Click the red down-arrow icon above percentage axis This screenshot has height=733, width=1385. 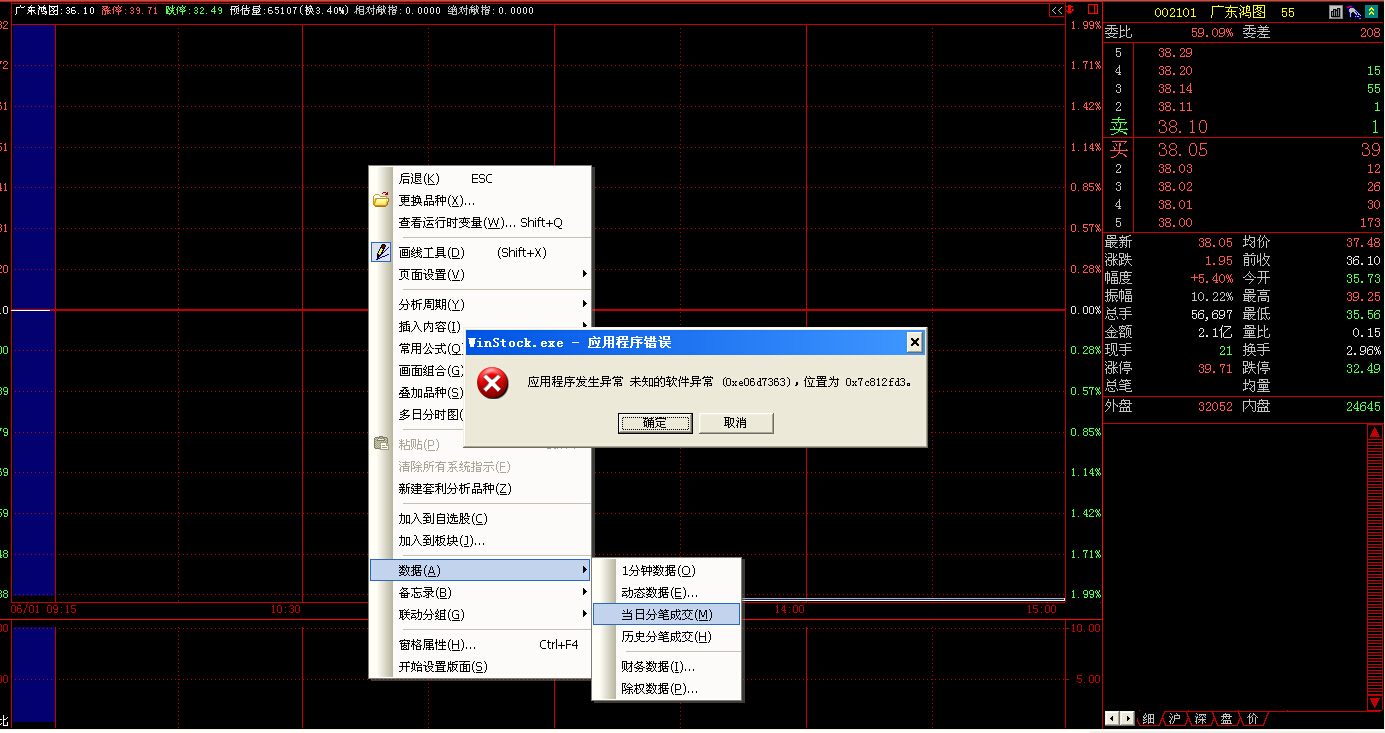(x=1070, y=10)
